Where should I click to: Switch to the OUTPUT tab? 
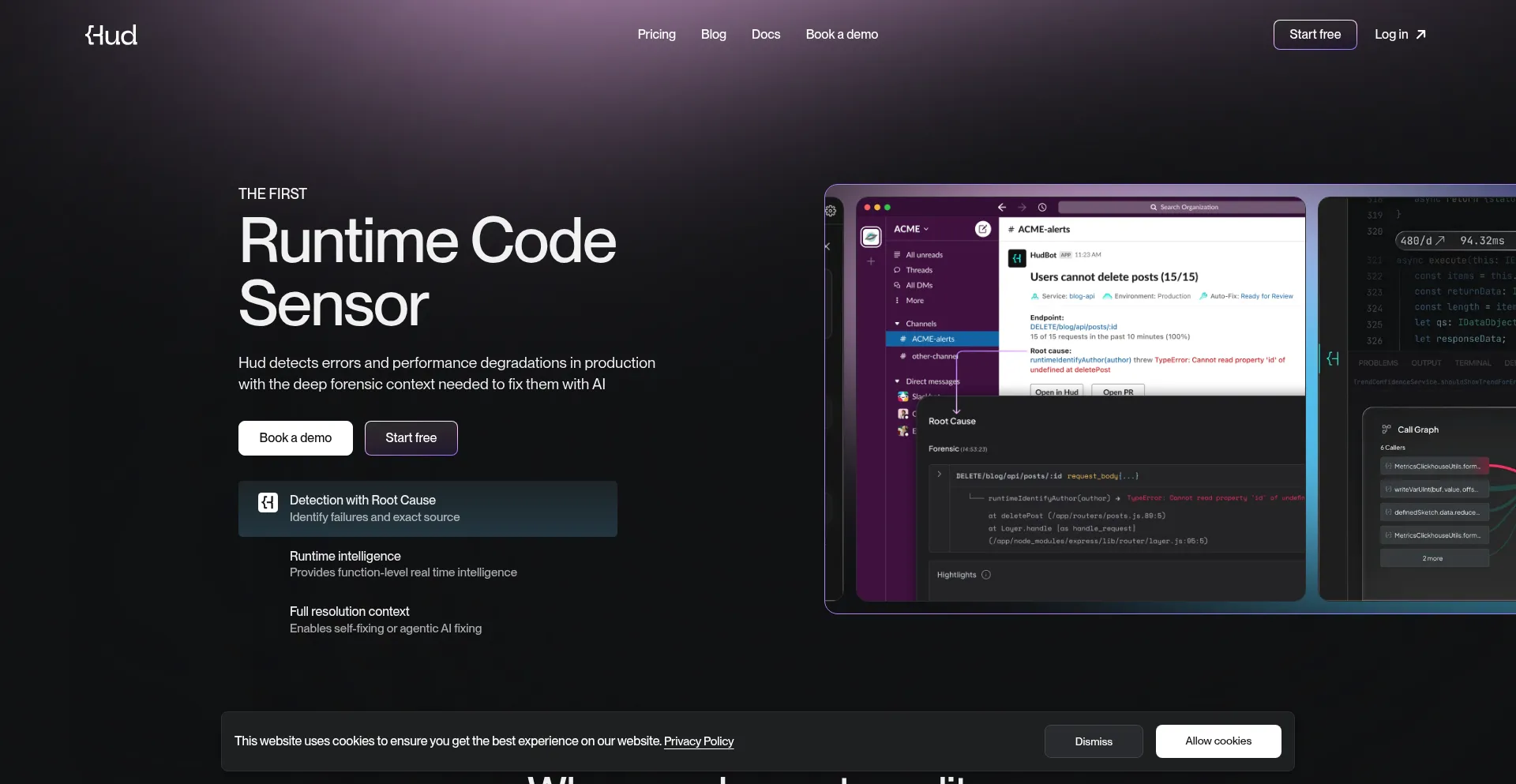click(1426, 363)
